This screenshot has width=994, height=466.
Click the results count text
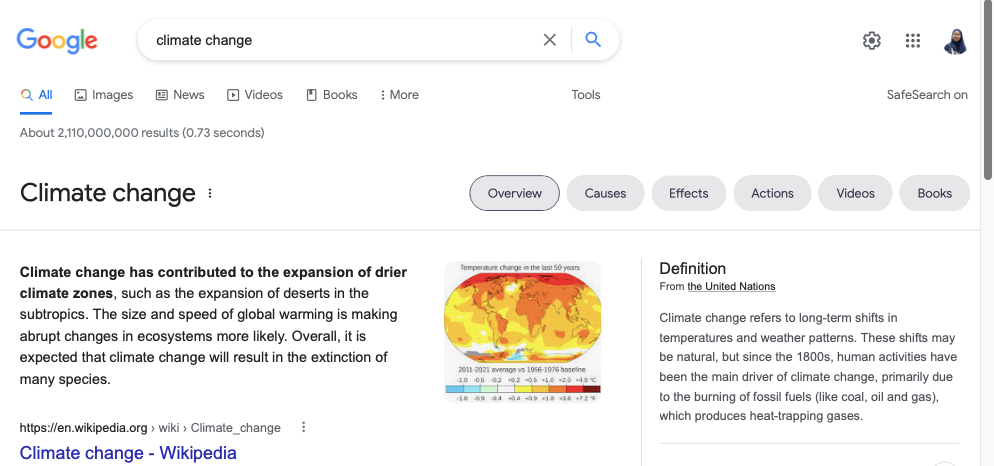pos(142,133)
